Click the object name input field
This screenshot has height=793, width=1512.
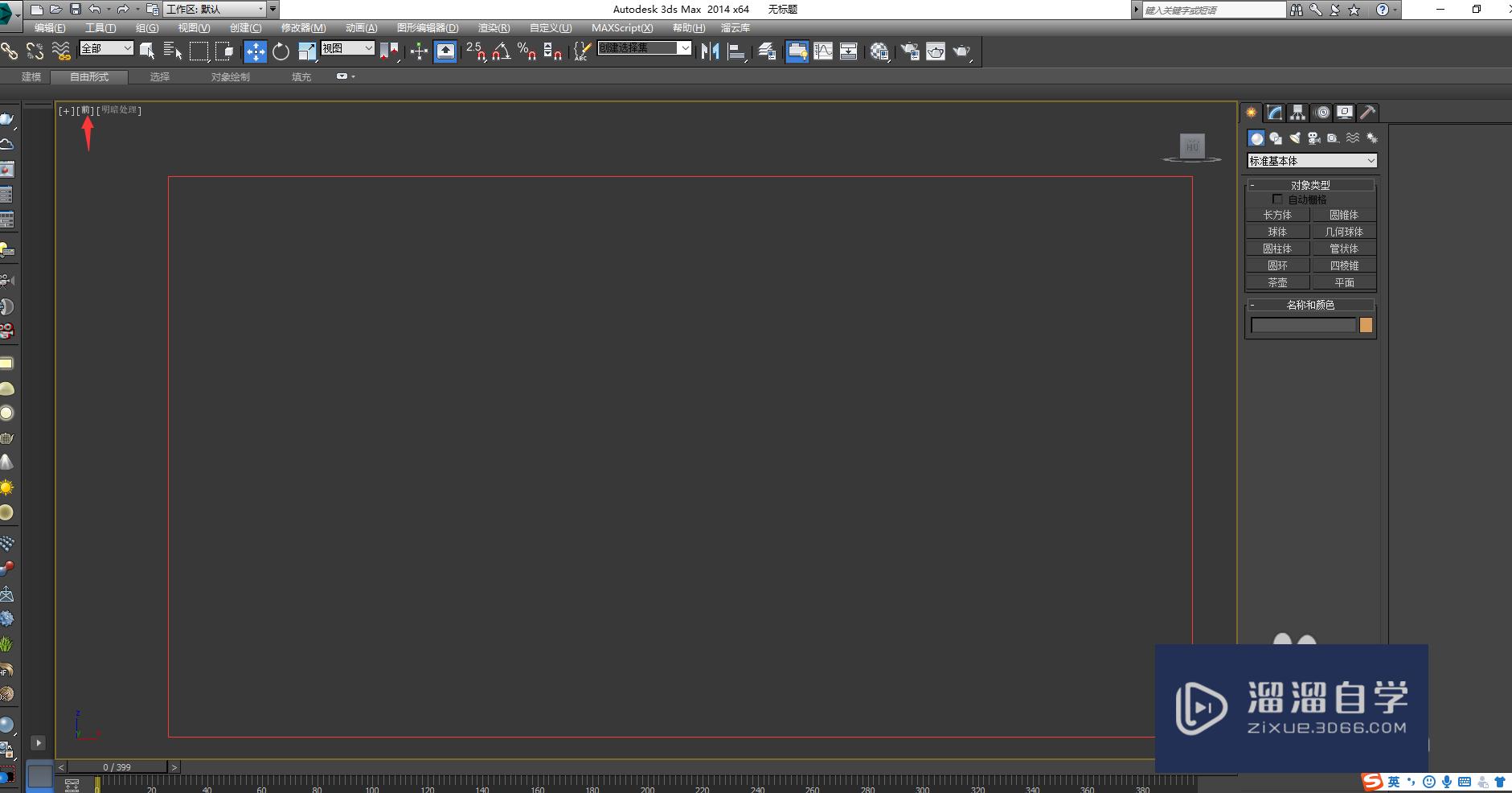pos(1303,325)
